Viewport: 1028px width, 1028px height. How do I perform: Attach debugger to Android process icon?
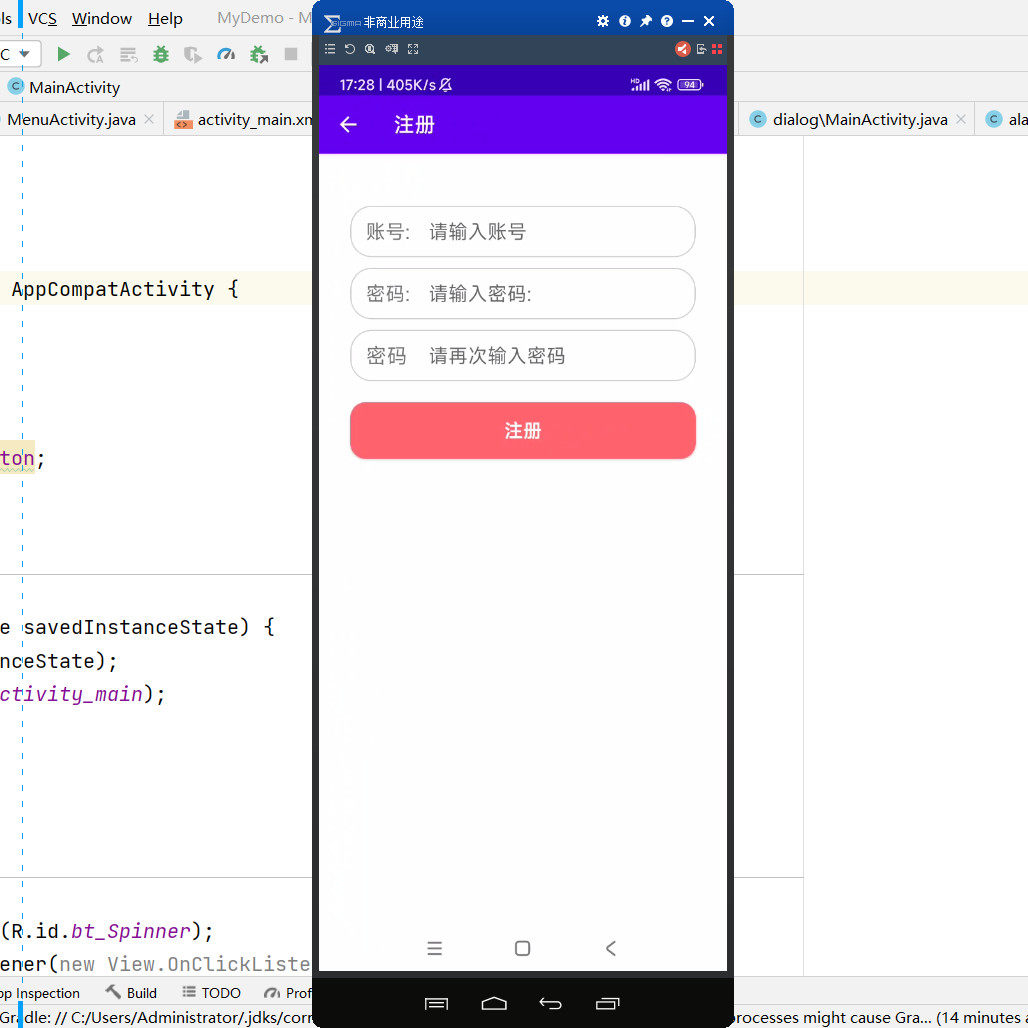[257, 54]
